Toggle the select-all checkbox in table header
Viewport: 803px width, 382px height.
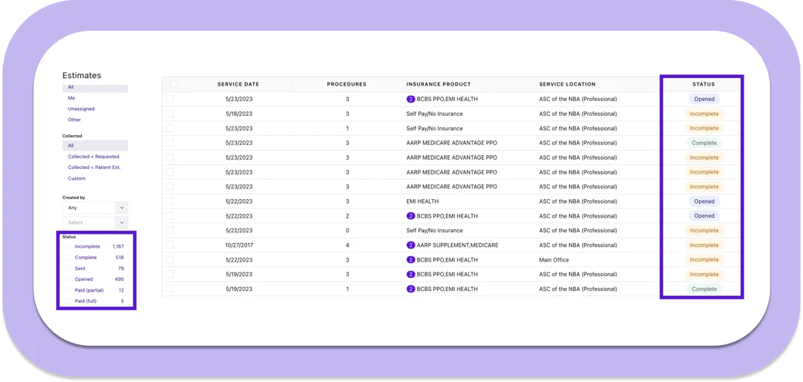174,84
